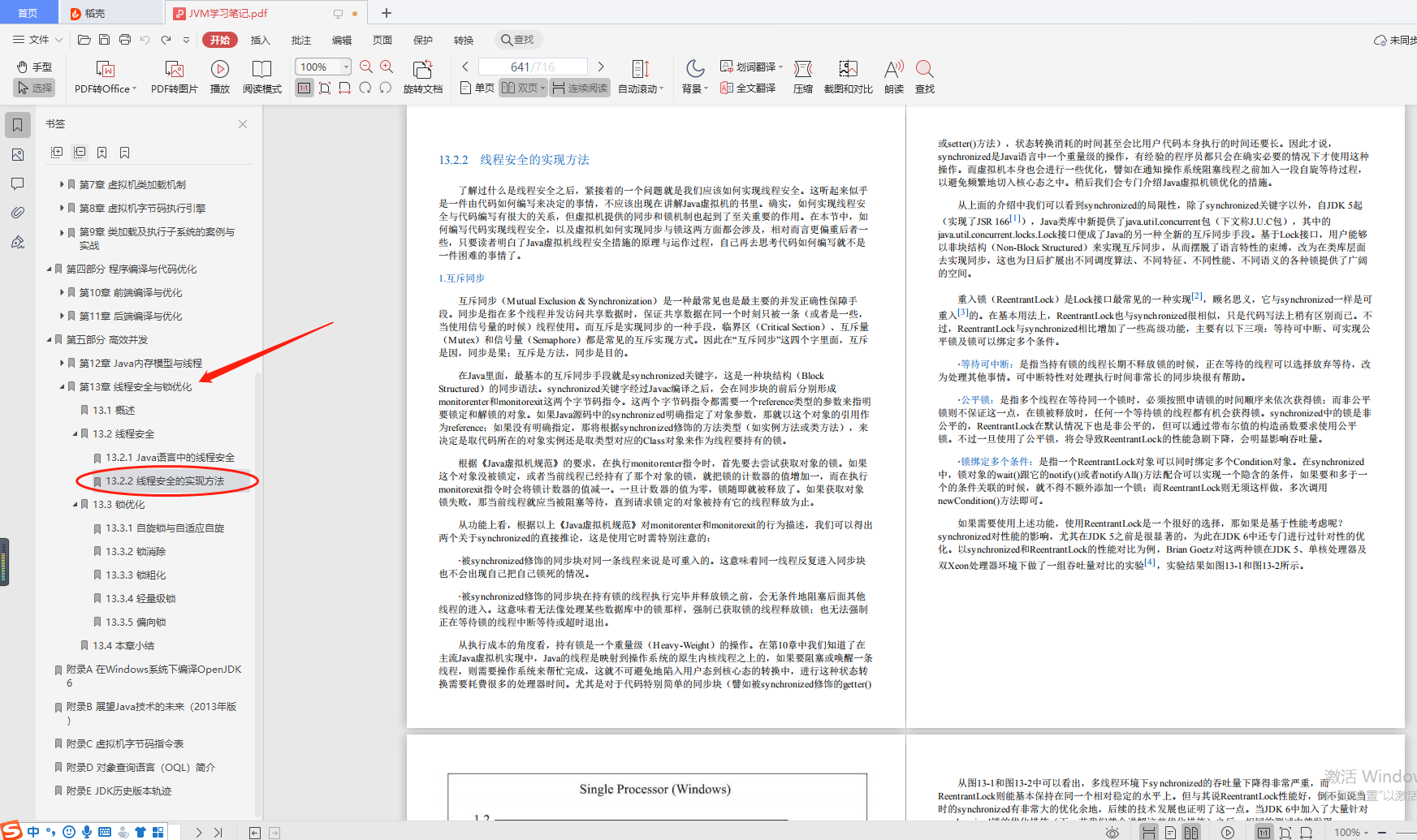Screen dimensions: 1417x840
Task: Open the bookmarks panel in the sidebar
Action: point(18,125)
